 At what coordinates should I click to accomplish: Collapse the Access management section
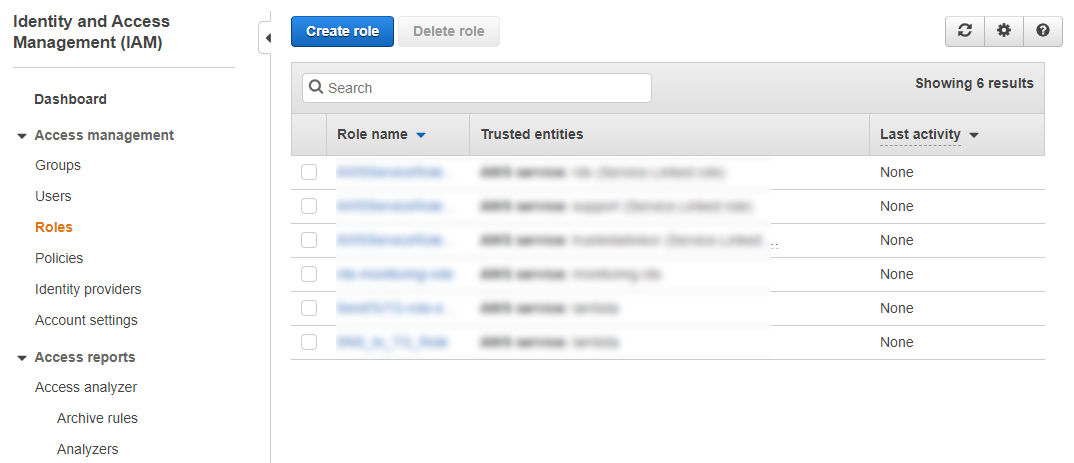(x=22, y=136)
